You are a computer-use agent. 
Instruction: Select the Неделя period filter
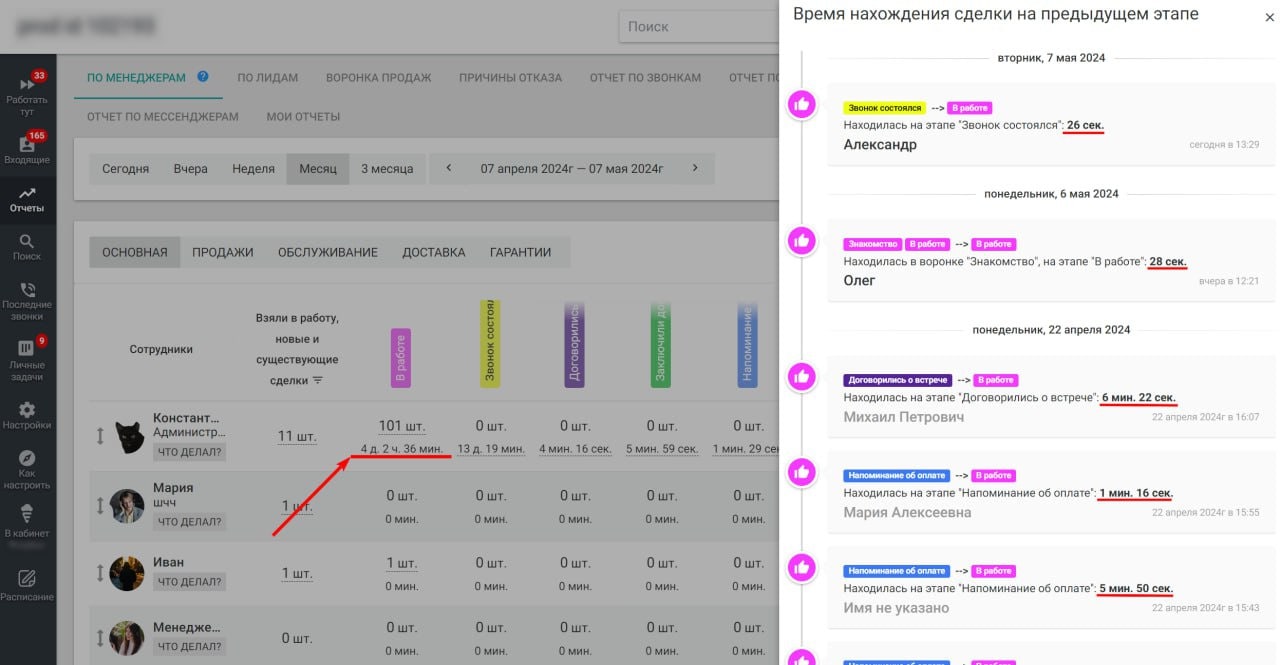[253, 168]
